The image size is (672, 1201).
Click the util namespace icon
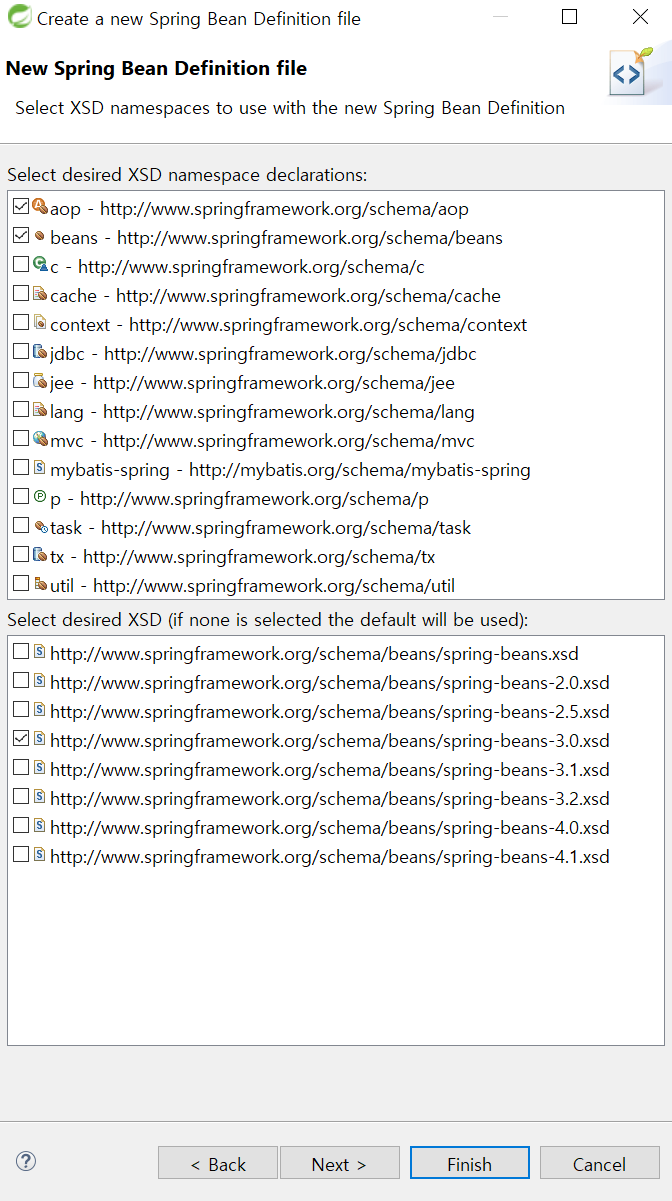[x=40, y=584]
